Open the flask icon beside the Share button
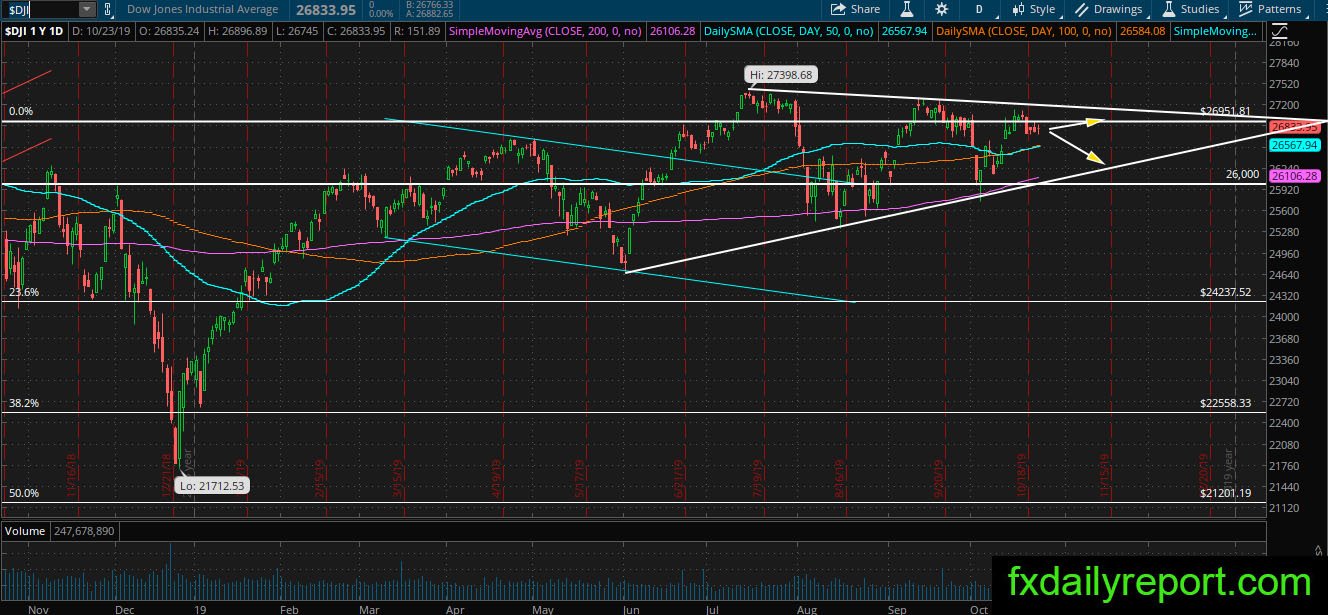Screen dimensions: 1328x615 click(907, 9)
